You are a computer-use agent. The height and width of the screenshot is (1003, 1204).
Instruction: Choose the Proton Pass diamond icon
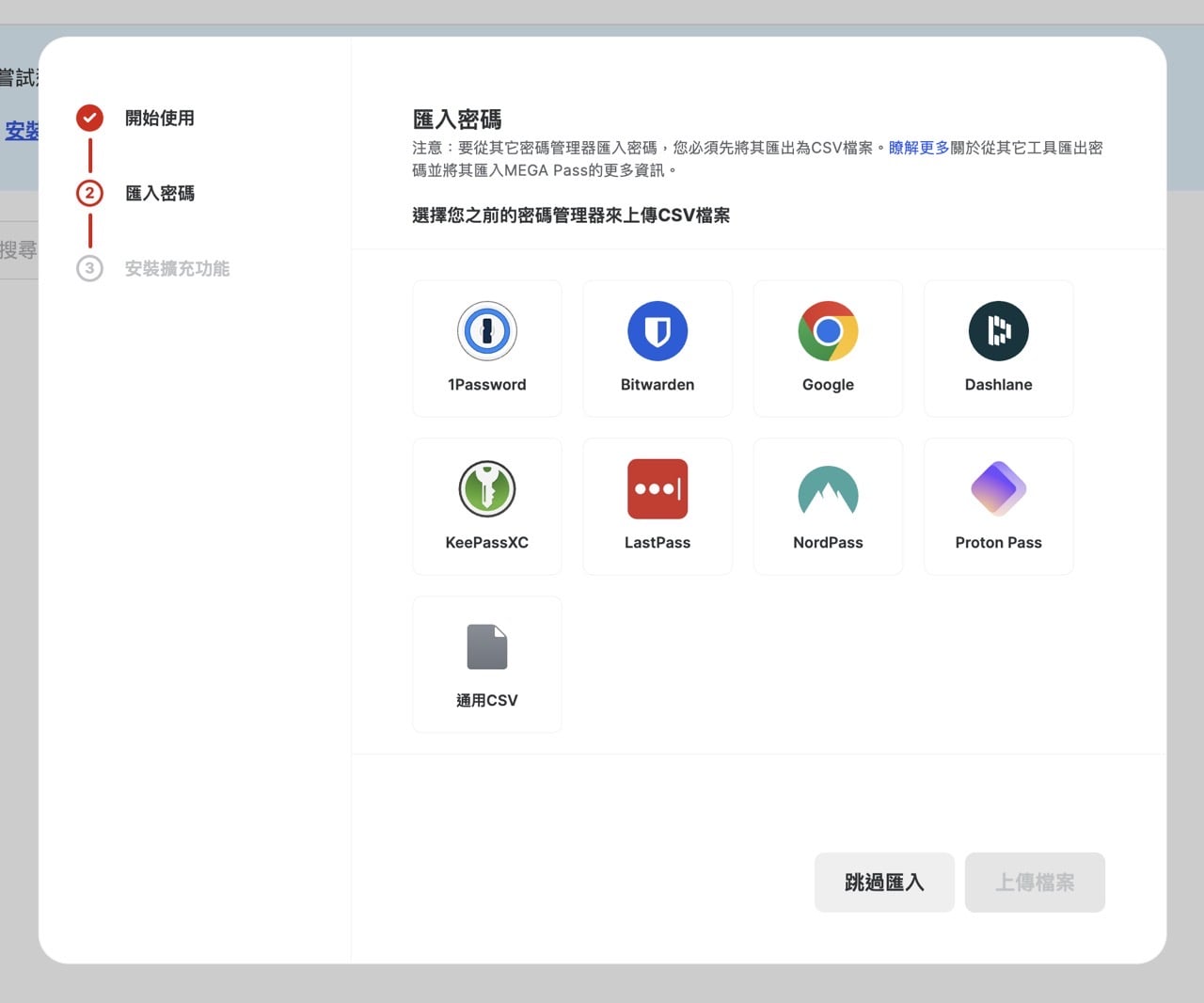tap(998, 489)
